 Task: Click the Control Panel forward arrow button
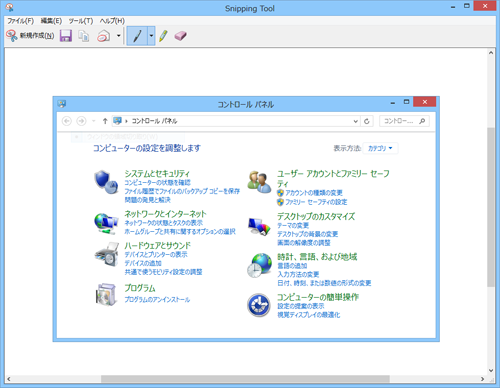click(x=81, y=121)
